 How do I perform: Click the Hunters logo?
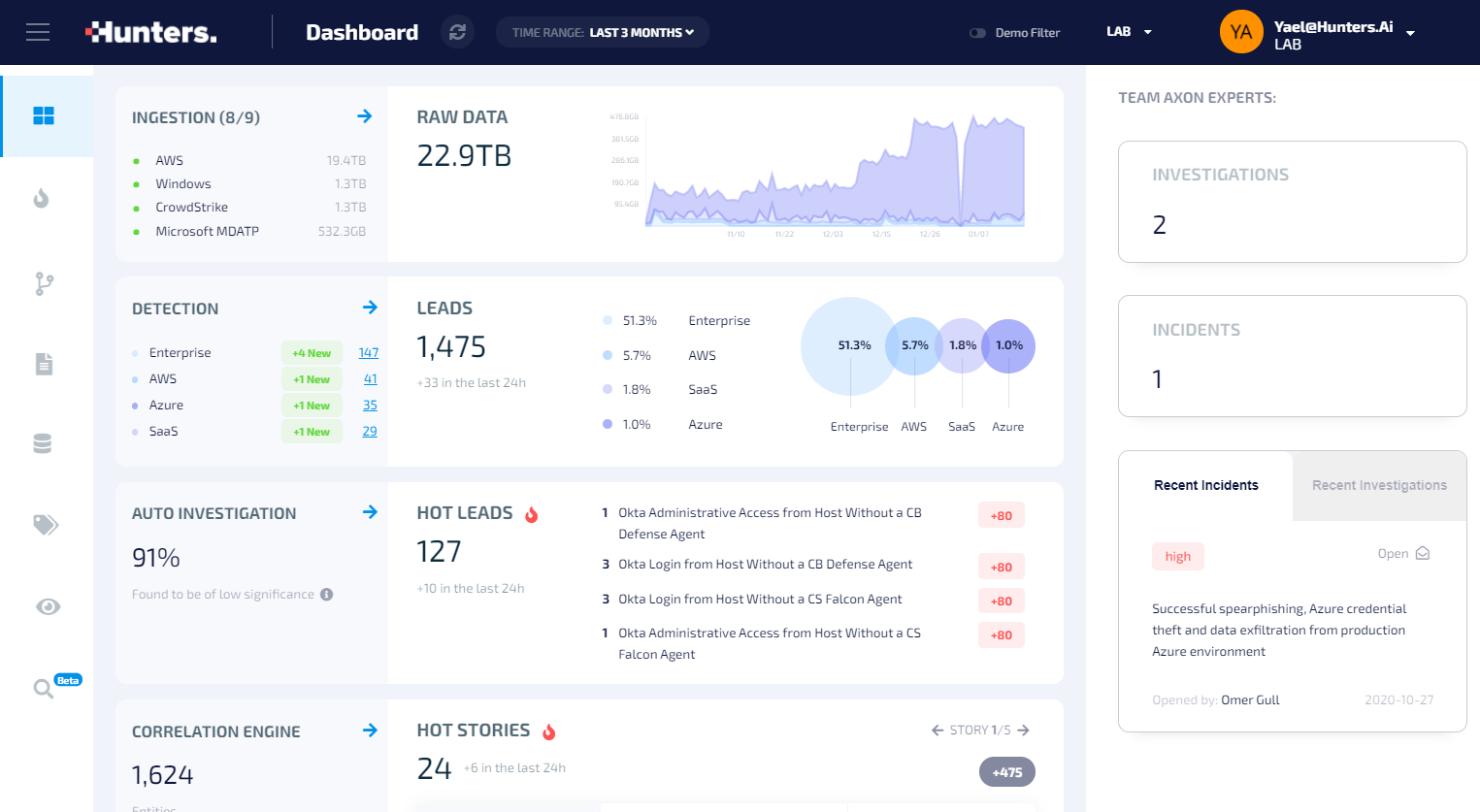click(151, 32)
